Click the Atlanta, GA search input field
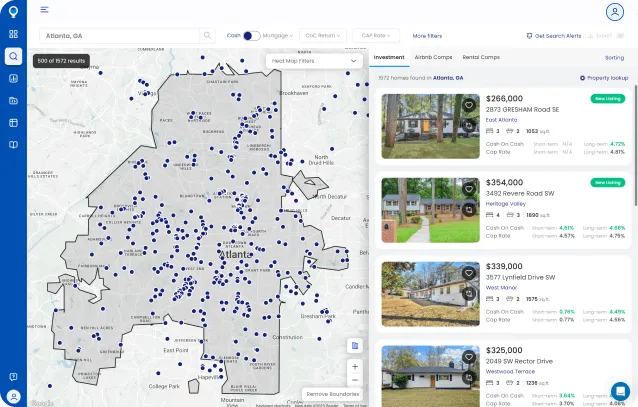 click(118, 35)
